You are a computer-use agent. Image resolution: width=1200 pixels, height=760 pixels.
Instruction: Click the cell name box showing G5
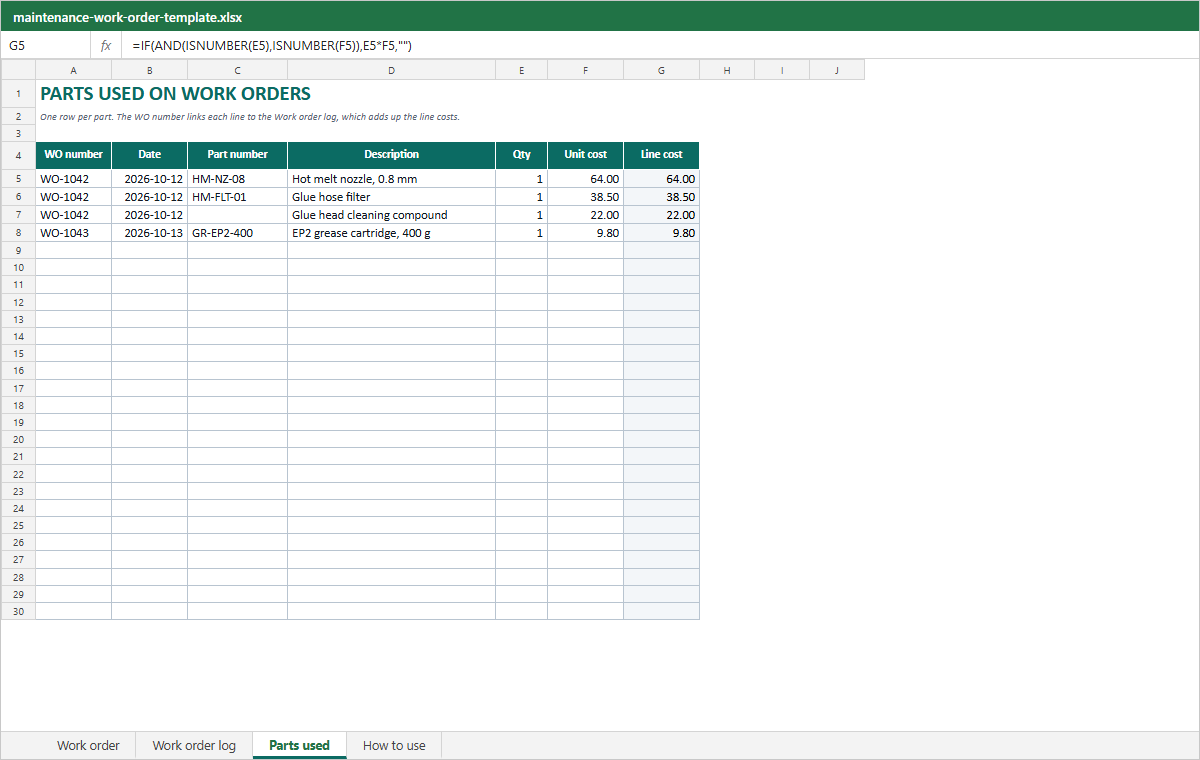pos(46,46)
